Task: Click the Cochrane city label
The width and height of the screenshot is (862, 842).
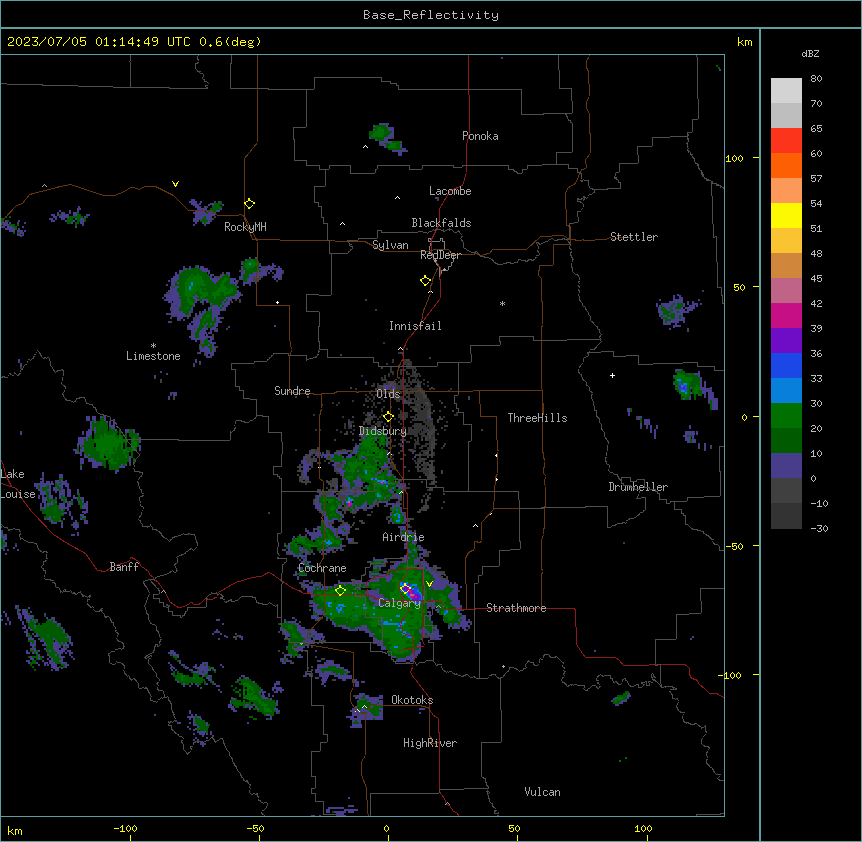Action: [x=322, y=568]
